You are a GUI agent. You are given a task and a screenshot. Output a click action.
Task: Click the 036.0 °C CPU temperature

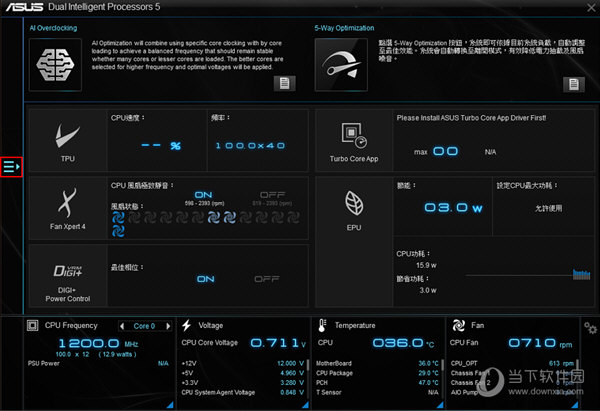click(x=404, y=343)
